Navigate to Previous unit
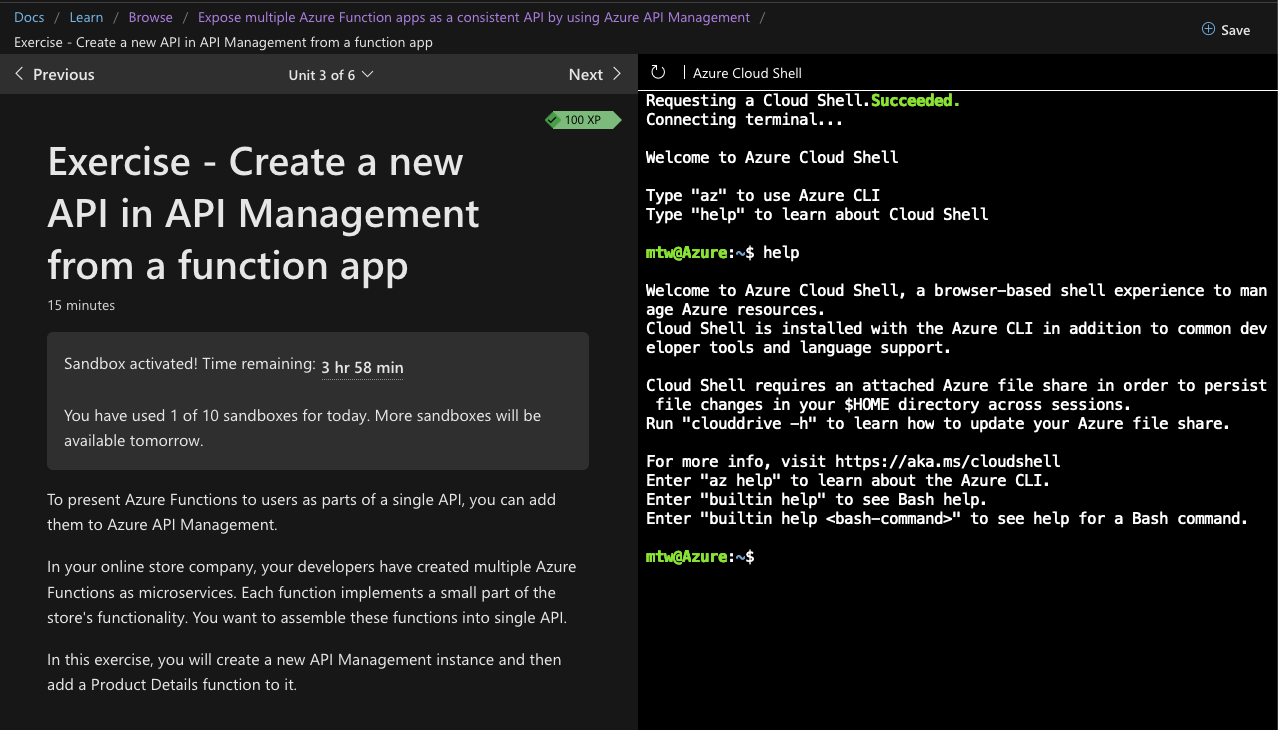 coord(63,73)
